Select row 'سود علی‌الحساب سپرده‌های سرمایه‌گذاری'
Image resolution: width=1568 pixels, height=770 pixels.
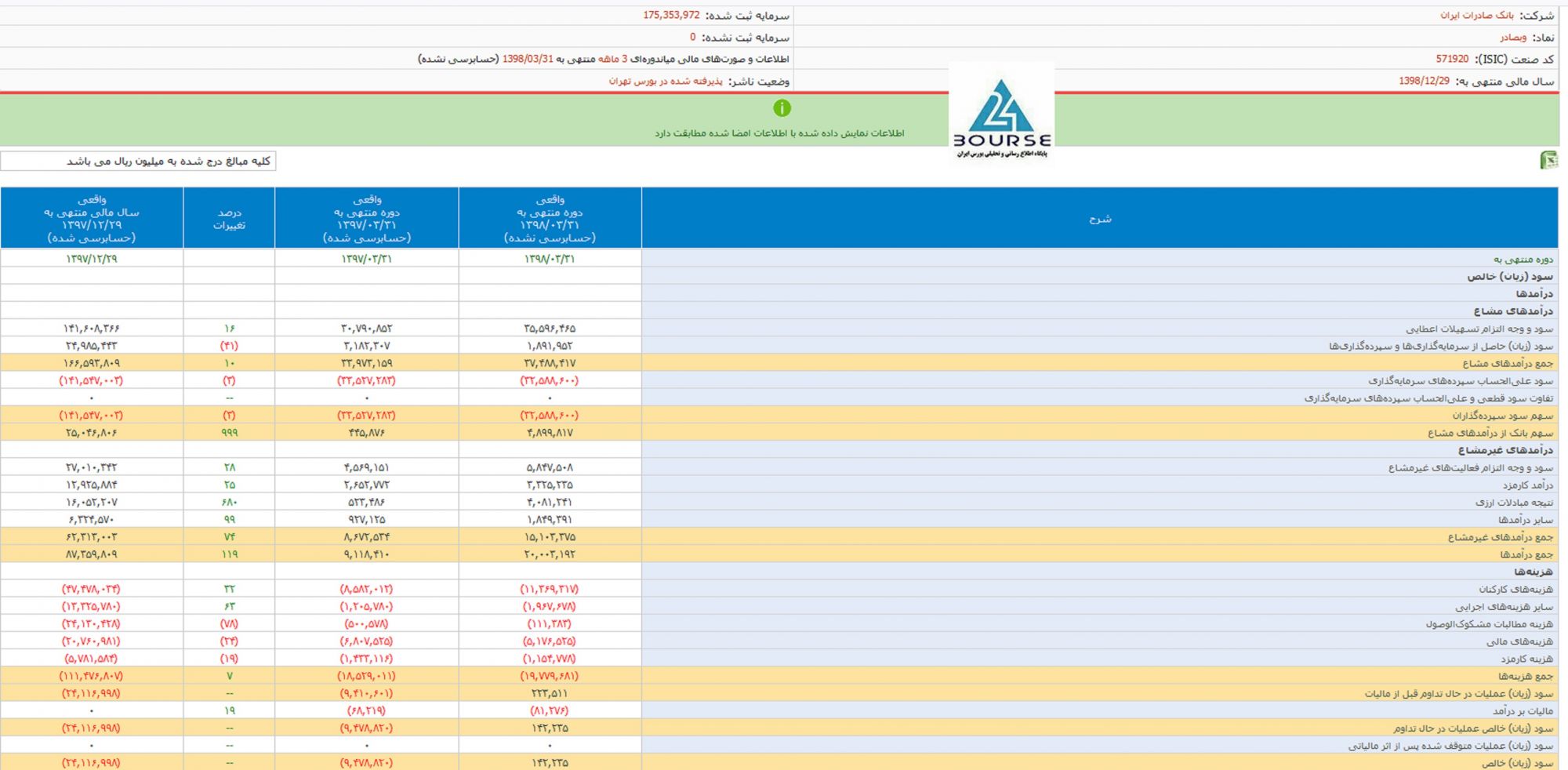click(779, 380)
